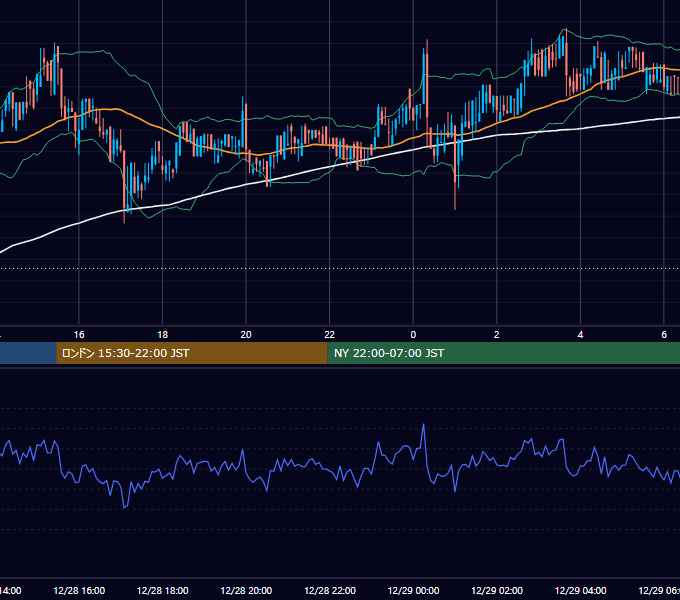Click the 22 hour label on price chart

pos(330,335)
